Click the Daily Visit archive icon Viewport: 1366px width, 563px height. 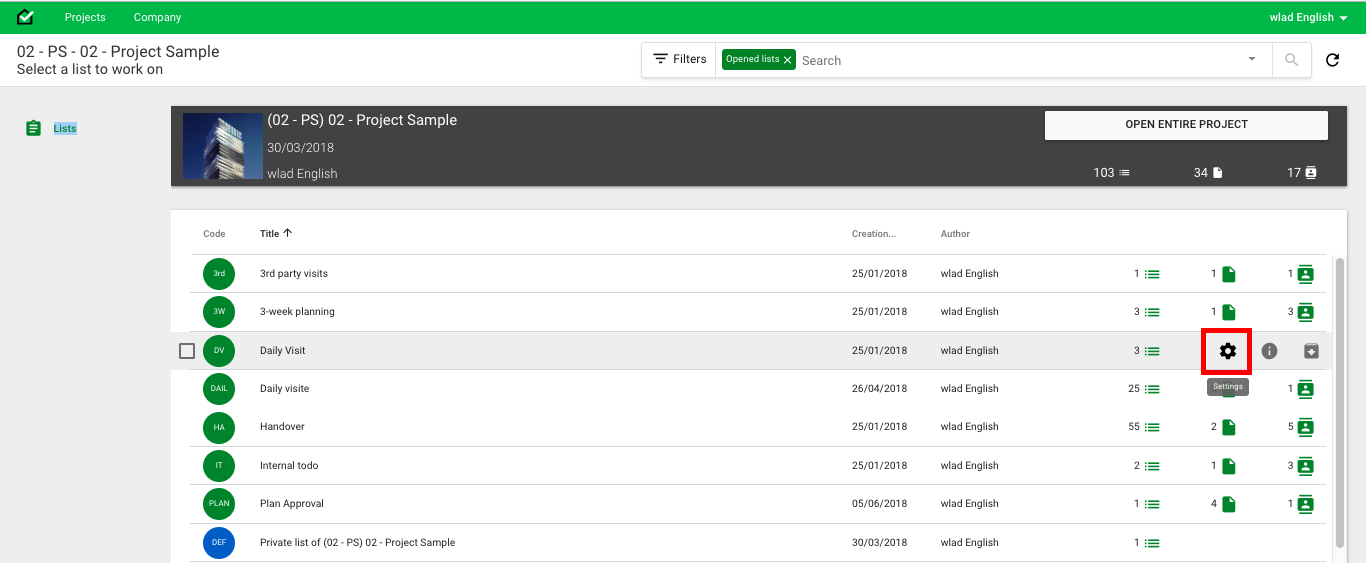pos(1311,351)
